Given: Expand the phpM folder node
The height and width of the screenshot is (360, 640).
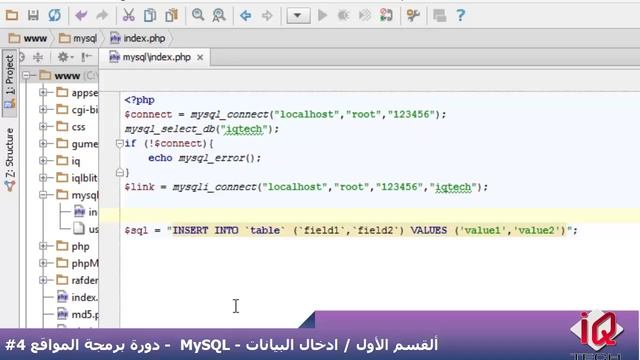Looking at the screenshot, I should (x=43, y=263).
